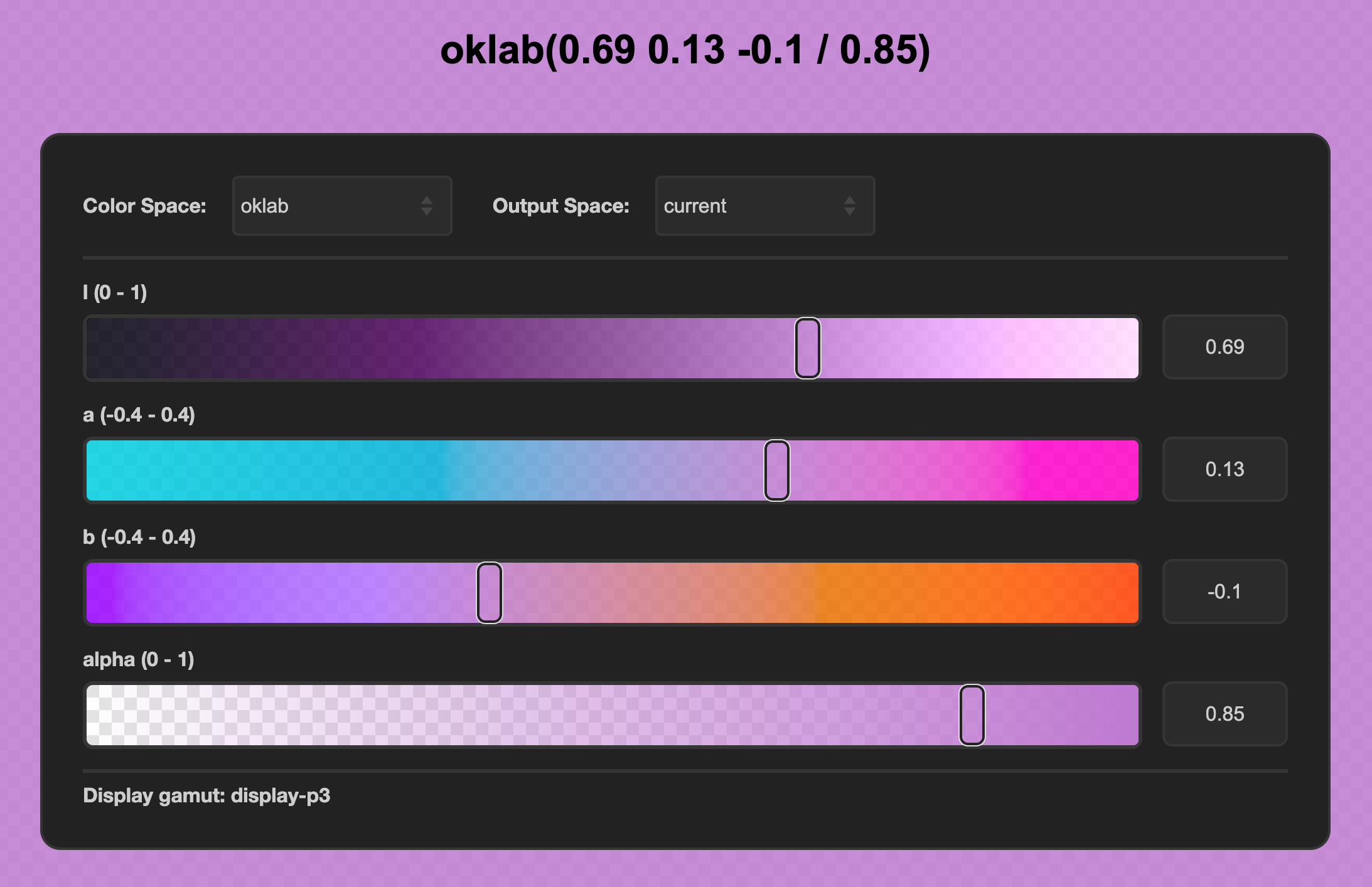Click the 'a (-0.4 - 0.4)' label
Viewport: 1372px width, 887px height.
(x=139, y=415)
